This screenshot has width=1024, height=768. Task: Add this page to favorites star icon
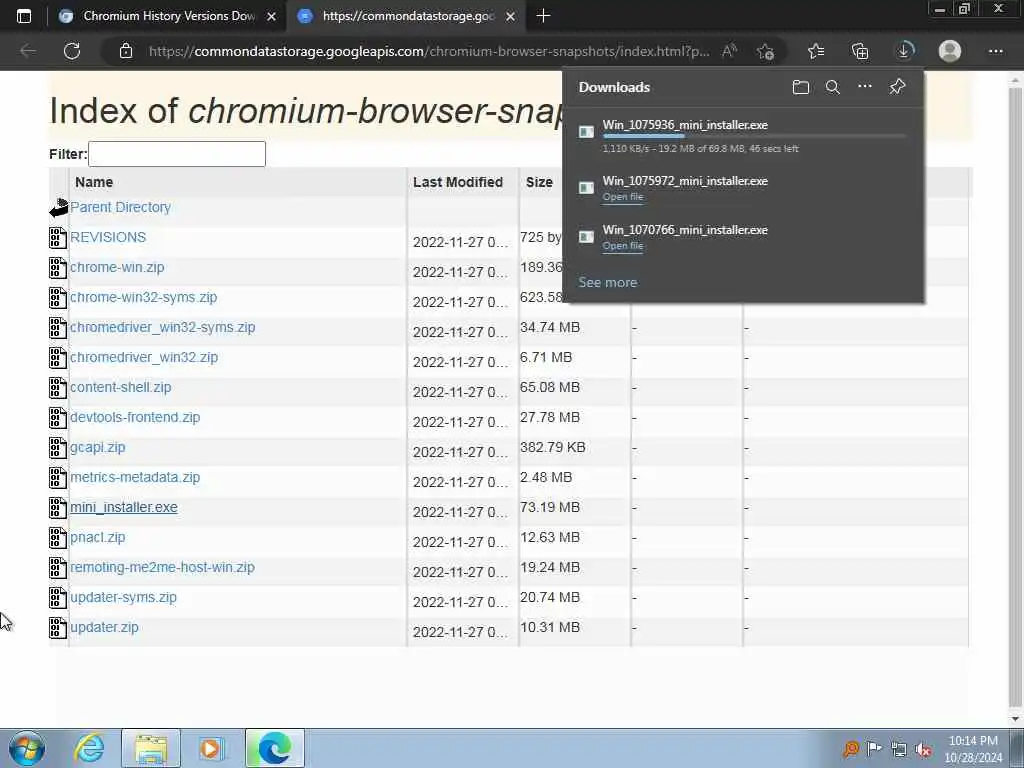(x=765, y=51)
